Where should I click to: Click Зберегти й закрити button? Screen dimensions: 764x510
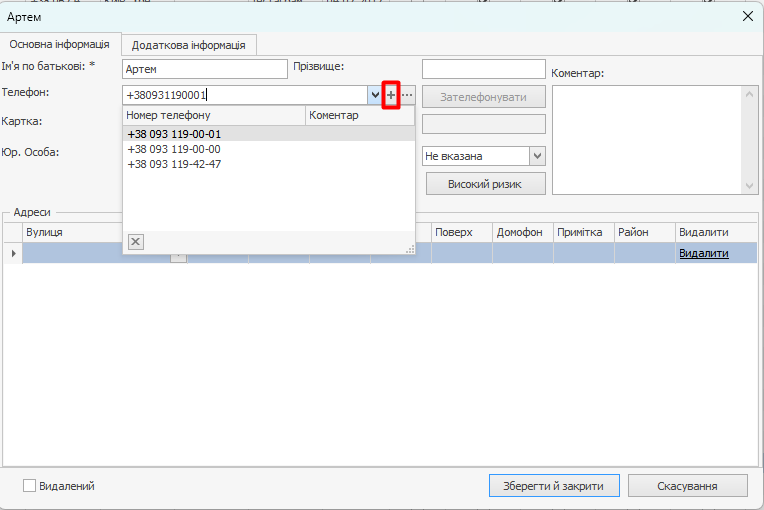554,486
